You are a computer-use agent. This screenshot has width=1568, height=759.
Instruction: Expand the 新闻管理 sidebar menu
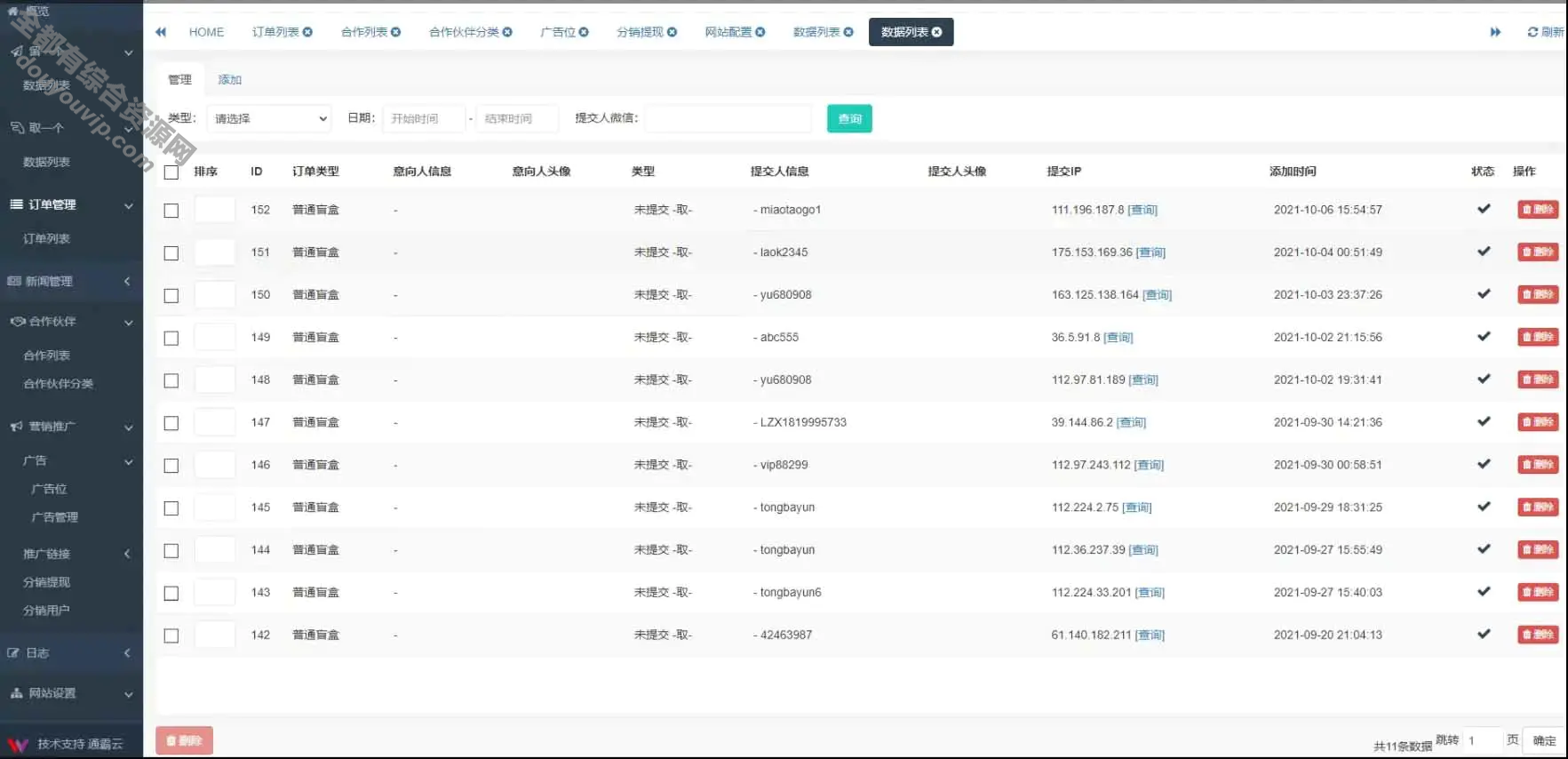[71, 281]
